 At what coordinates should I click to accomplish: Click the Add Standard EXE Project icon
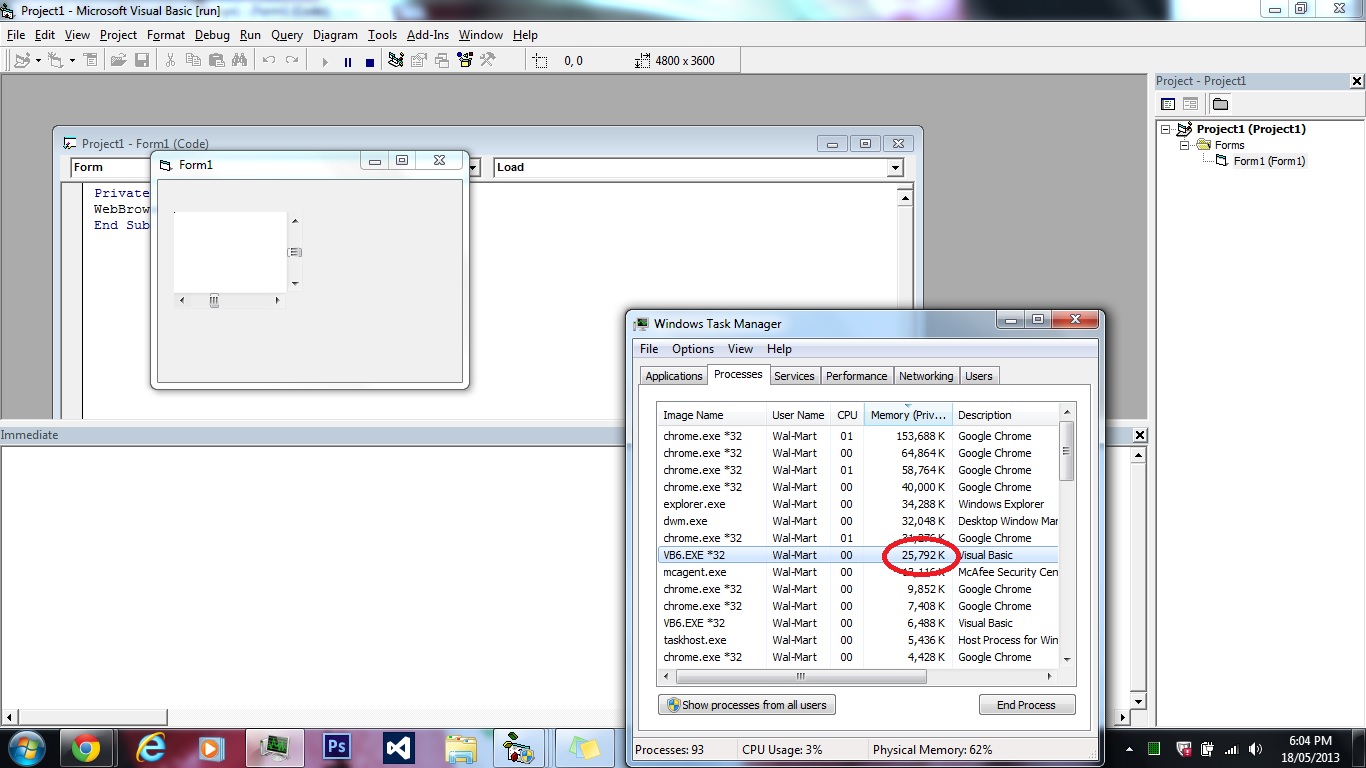pos(22,61)
